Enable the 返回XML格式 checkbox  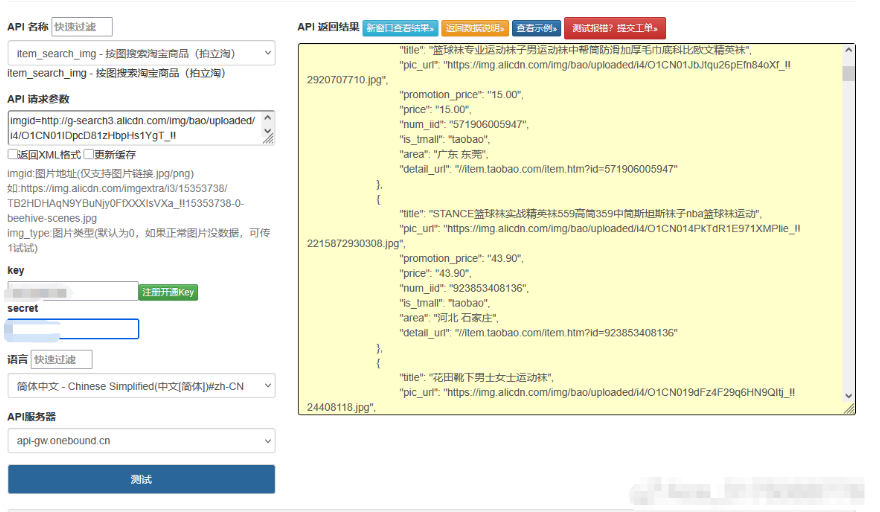[x=12, y=154]
